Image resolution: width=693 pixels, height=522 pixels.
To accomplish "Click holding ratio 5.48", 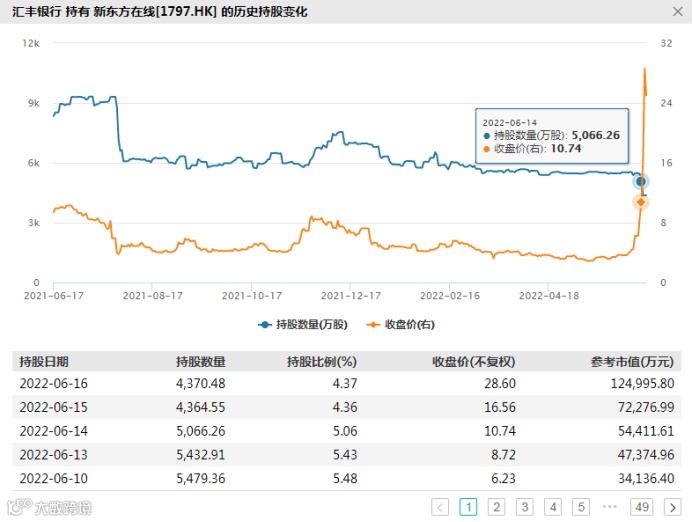I will click(x=345, y=478).
